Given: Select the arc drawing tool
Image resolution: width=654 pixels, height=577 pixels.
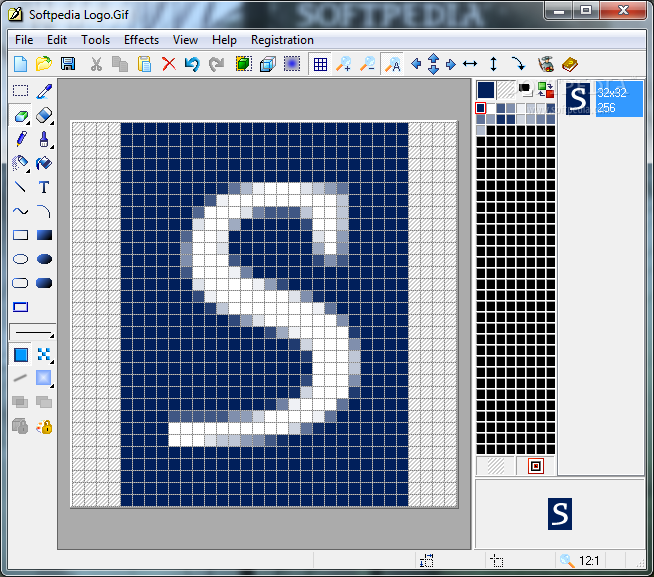Looking at the screenshot, I should coord(44,212).
